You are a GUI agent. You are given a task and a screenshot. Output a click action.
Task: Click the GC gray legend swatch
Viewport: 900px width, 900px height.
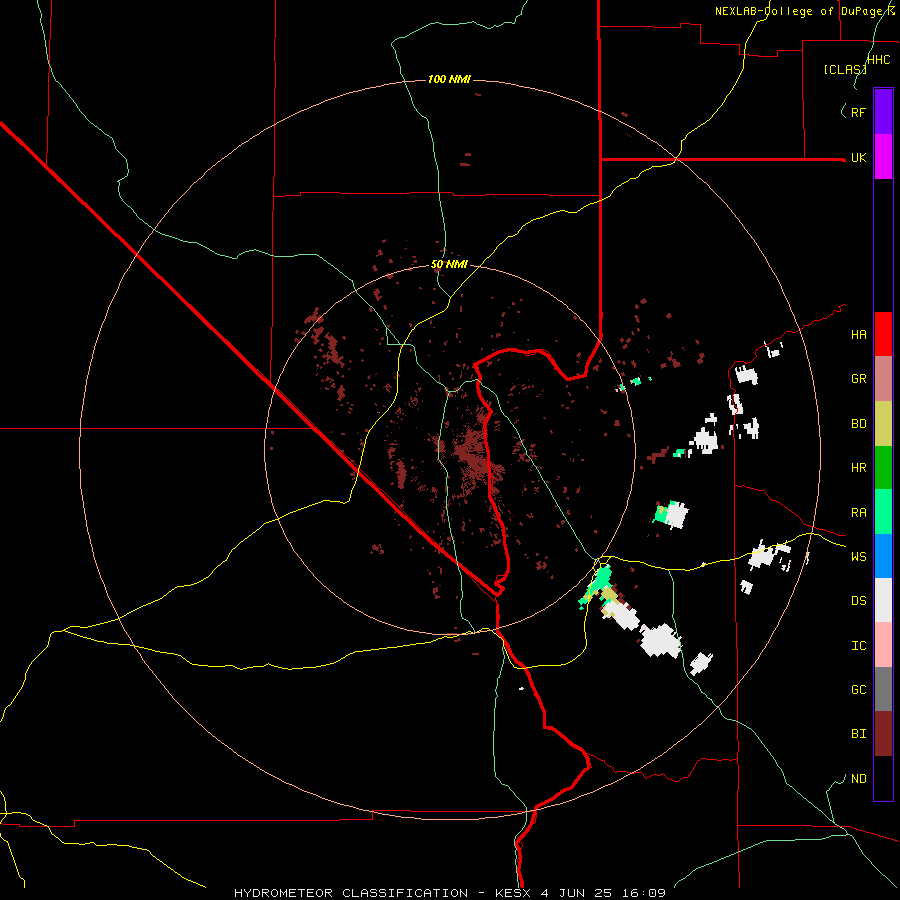[883, 689]
